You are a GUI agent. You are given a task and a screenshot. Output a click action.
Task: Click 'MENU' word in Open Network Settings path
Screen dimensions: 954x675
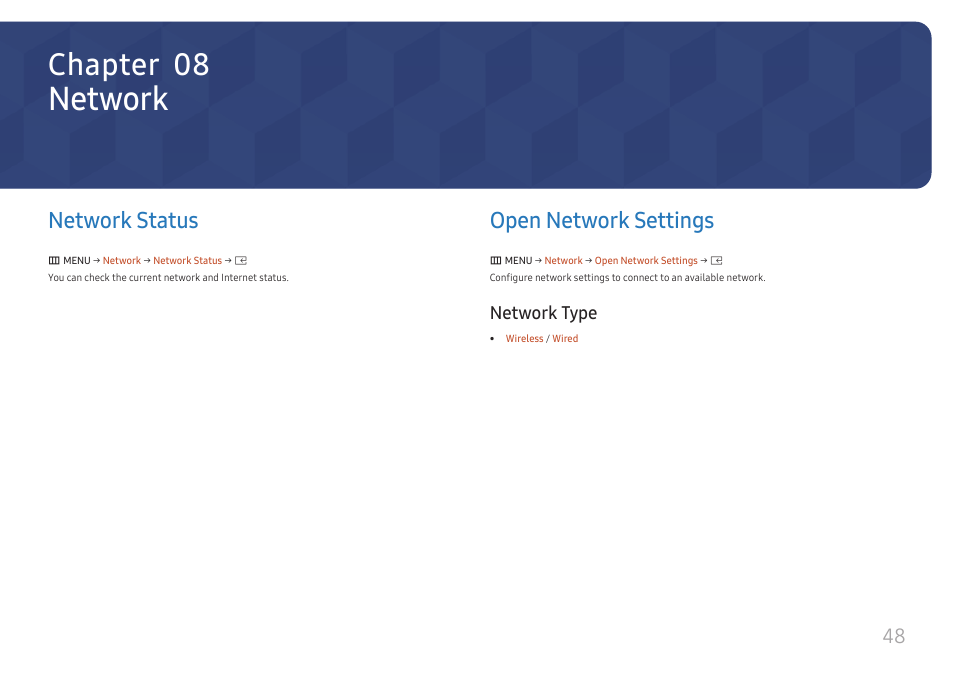pos(518,261)
